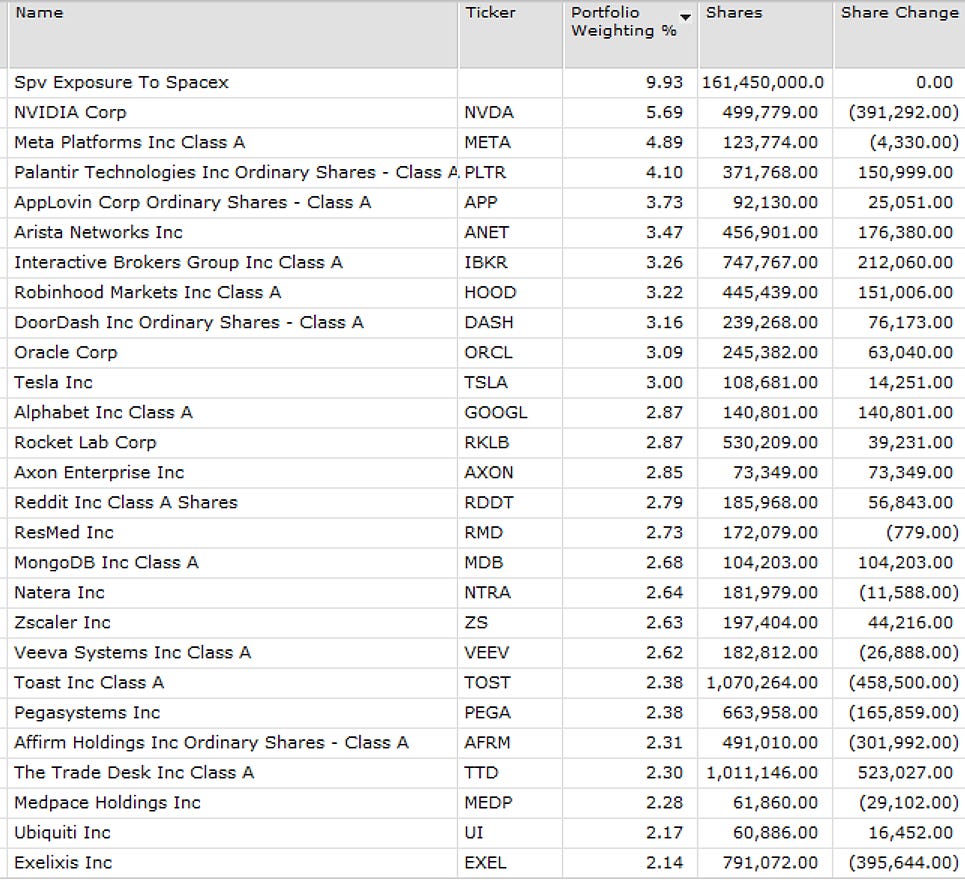
Task: Click the GOOGL ticker cell
Action: click(x=495, y=412)
